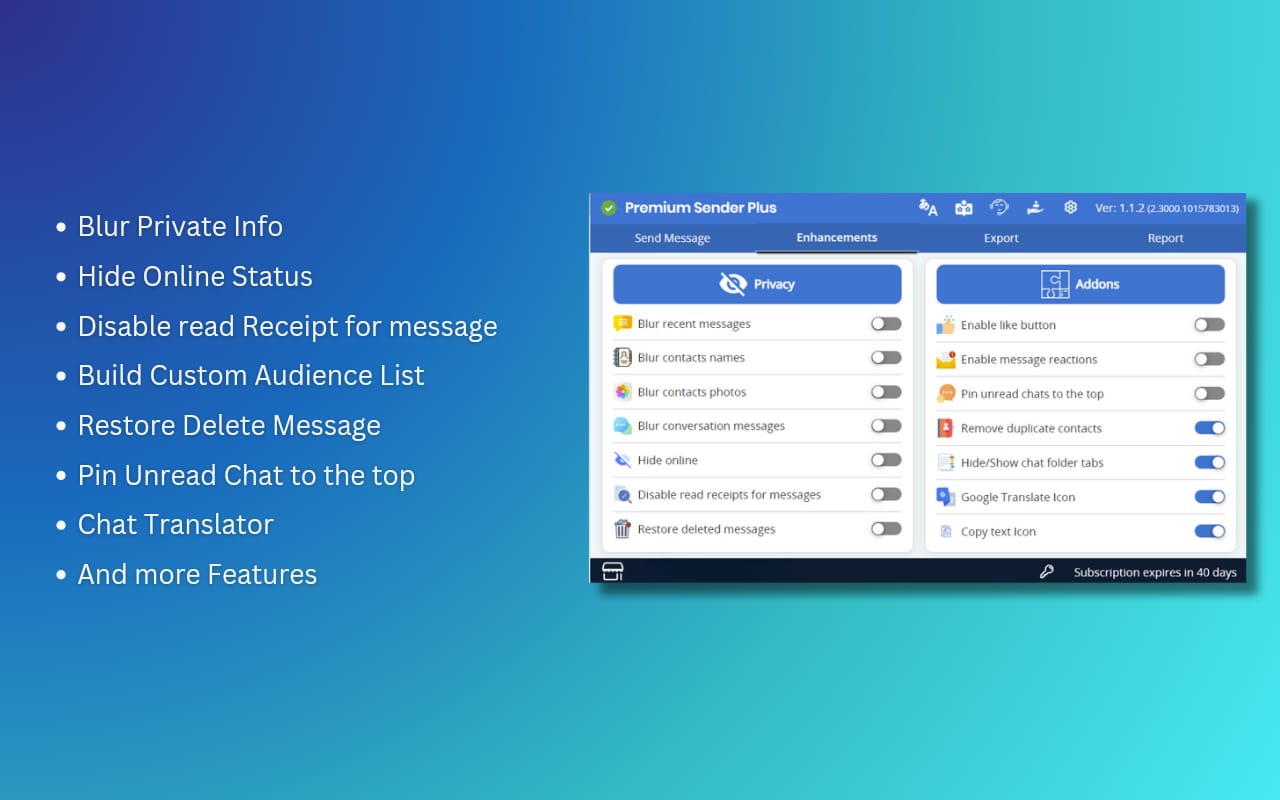1280x800 pixels.
Task: Disable the Google Translate Icon toggle
Action: point(1209,496)
